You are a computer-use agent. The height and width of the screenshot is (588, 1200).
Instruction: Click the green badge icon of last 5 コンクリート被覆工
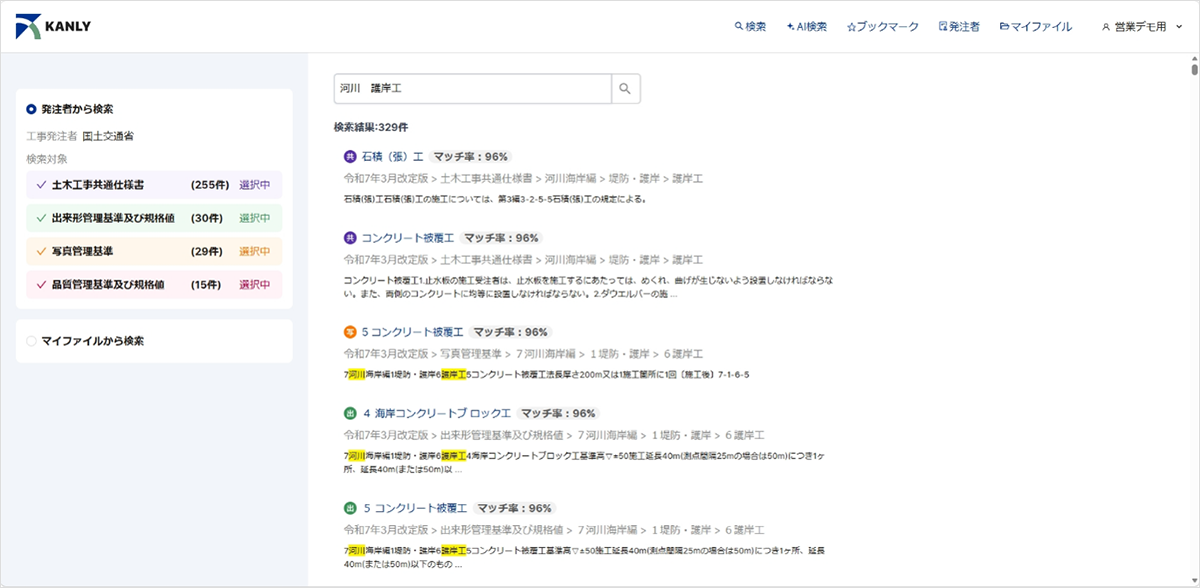pyautogui.click(x=350, y=508)
